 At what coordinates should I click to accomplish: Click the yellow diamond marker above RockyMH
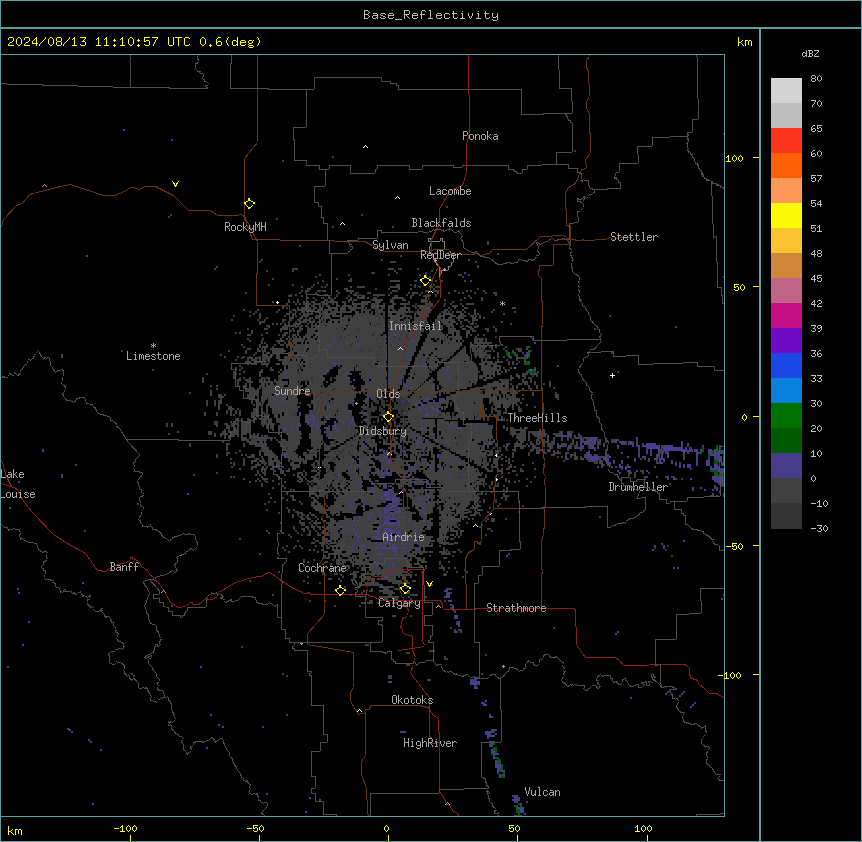click(250, 204)
